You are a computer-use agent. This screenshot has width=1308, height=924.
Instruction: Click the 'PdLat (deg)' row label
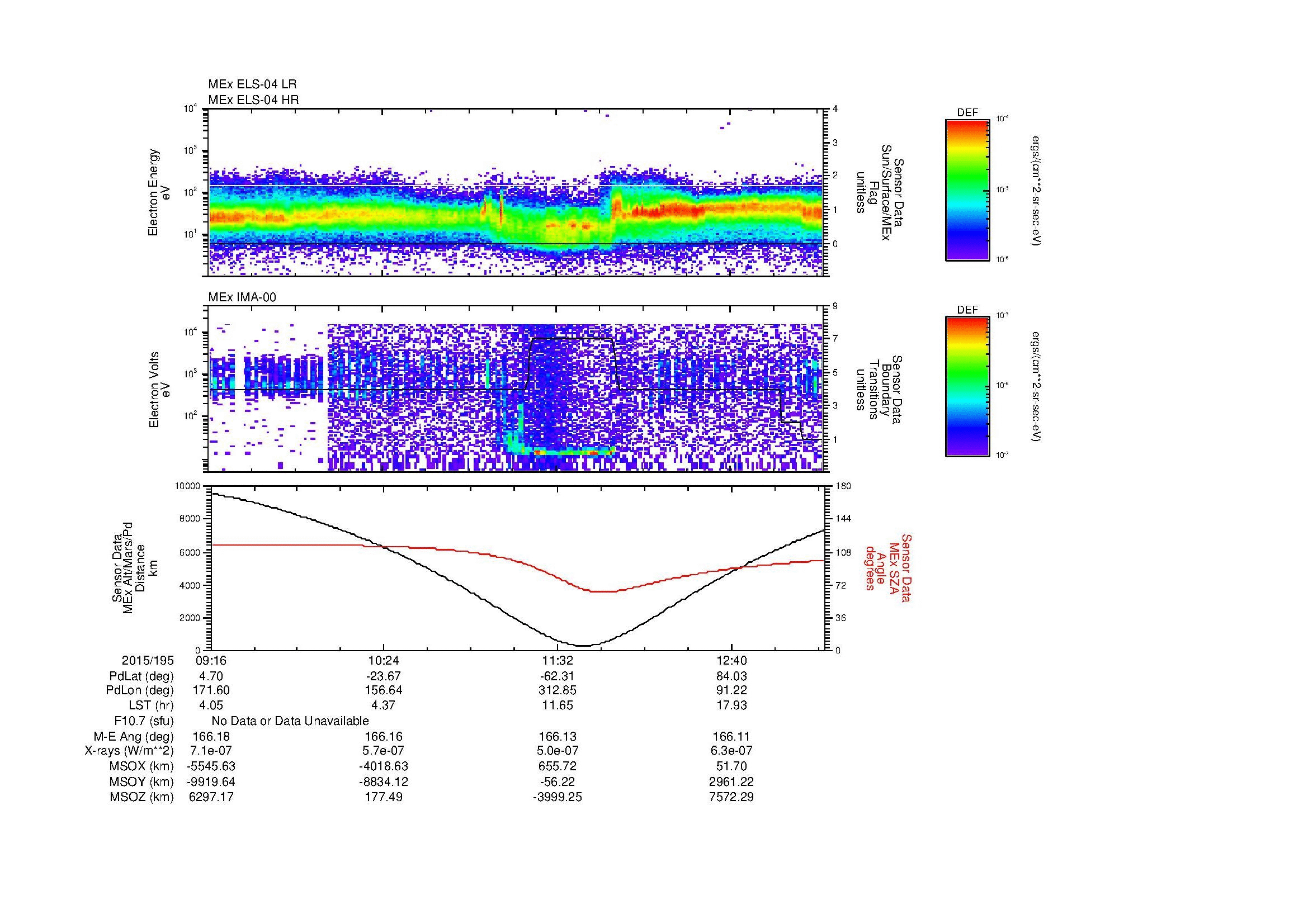point(141,676)
